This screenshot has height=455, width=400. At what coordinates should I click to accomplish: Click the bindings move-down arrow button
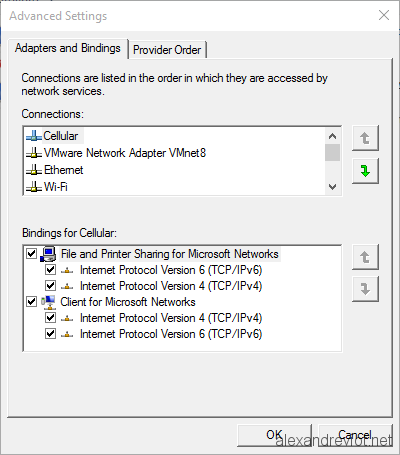click(x=365, y=289)
